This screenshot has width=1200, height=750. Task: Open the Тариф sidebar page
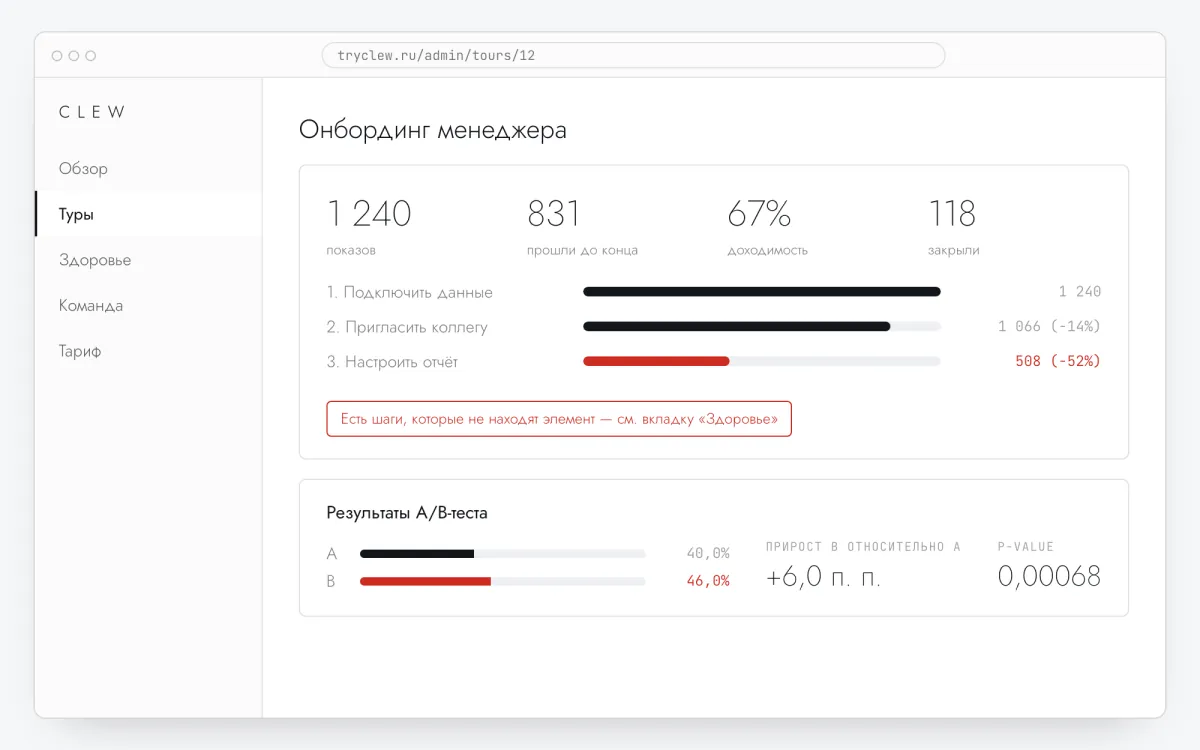[148, 352]
